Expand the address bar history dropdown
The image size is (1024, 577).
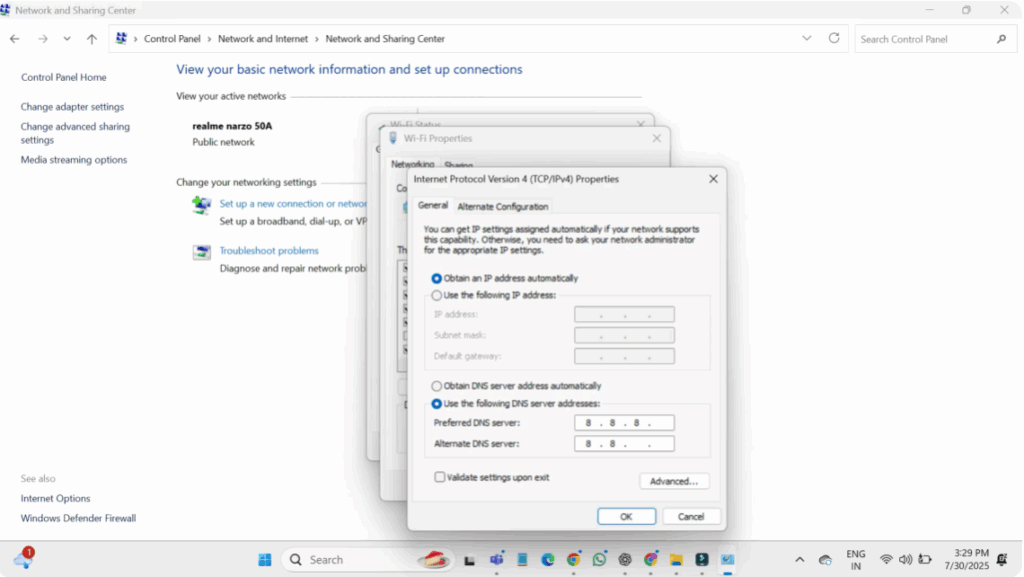click(807, 38)
